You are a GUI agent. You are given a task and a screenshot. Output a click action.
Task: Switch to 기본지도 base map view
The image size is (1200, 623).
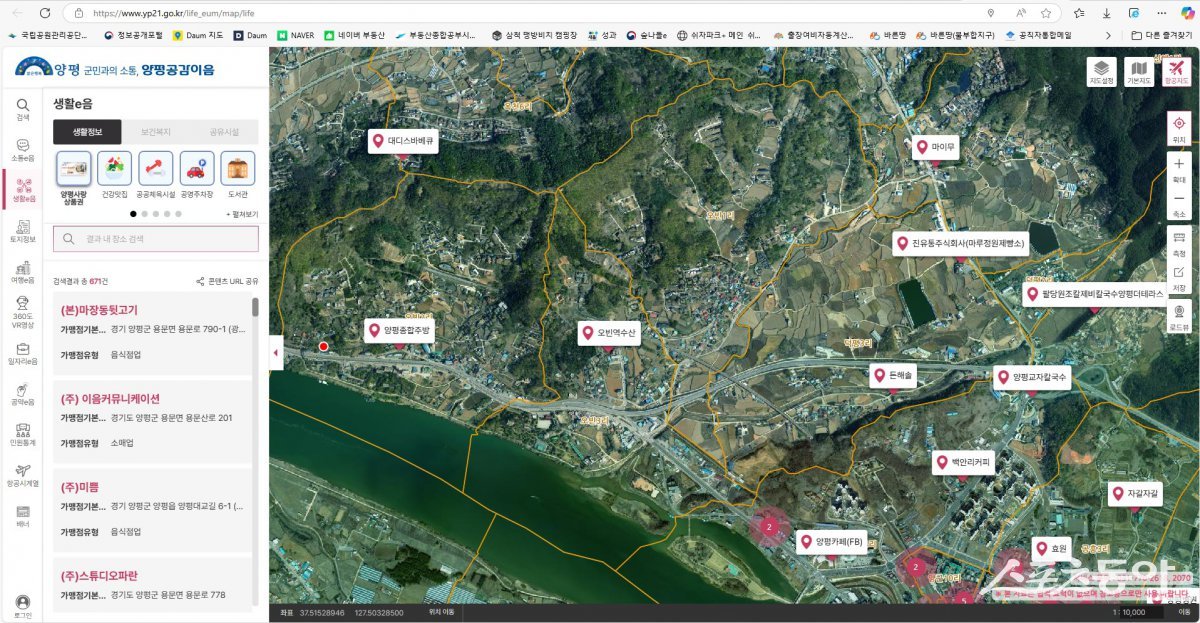(x=1138, y=70)
